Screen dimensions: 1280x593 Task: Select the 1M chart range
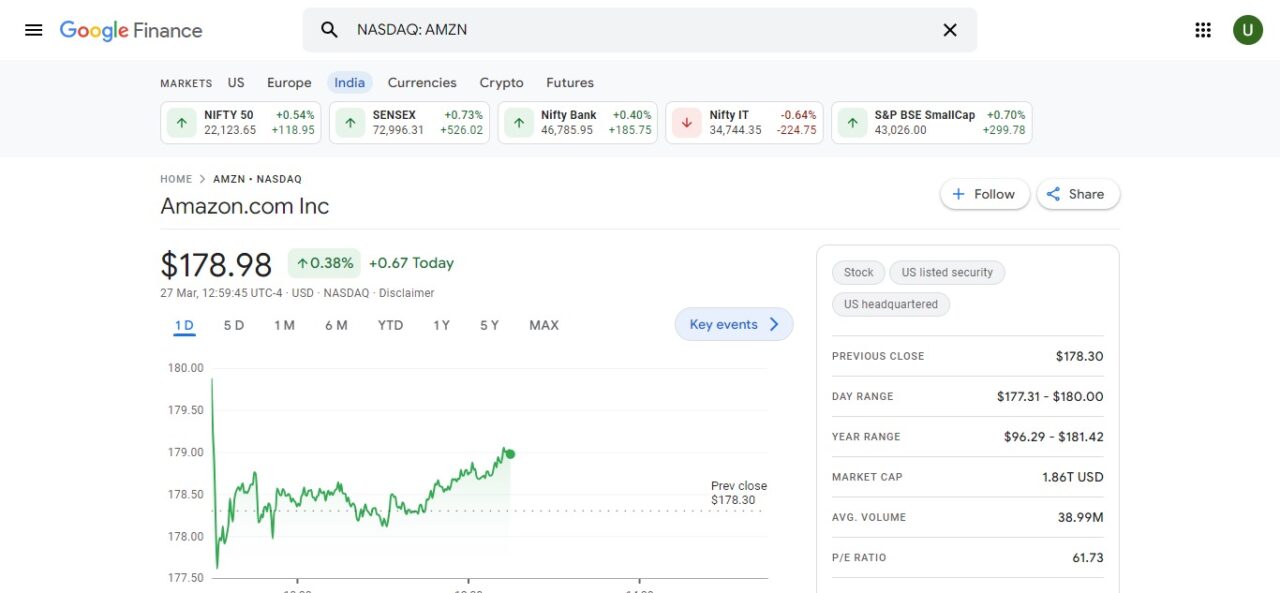pyautogui.click(x=284, y=325)
